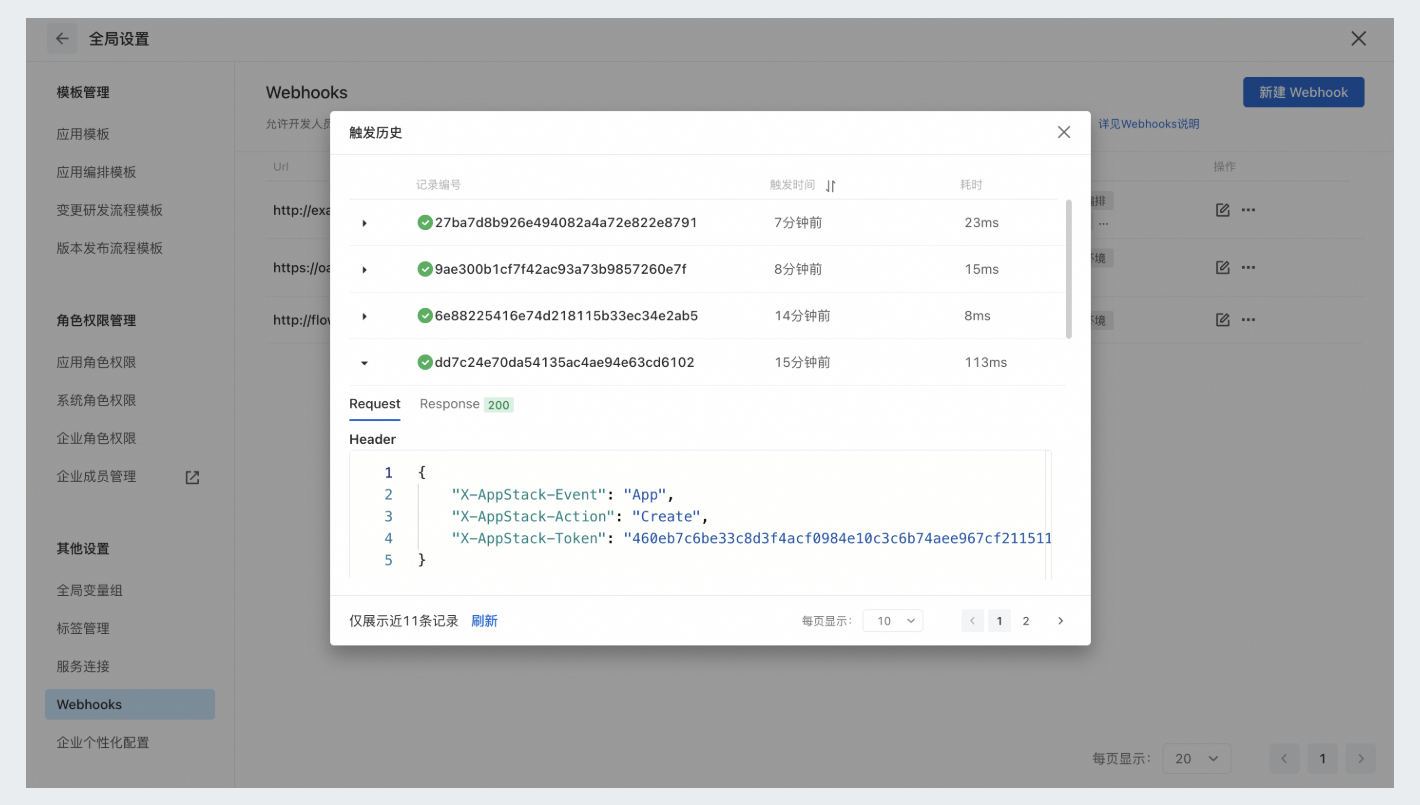The height and width of the screenshot is (805, 1420).
Task: Expand record 27ba7d8b926e494082a4a72e822e8791
Action: 364,223
